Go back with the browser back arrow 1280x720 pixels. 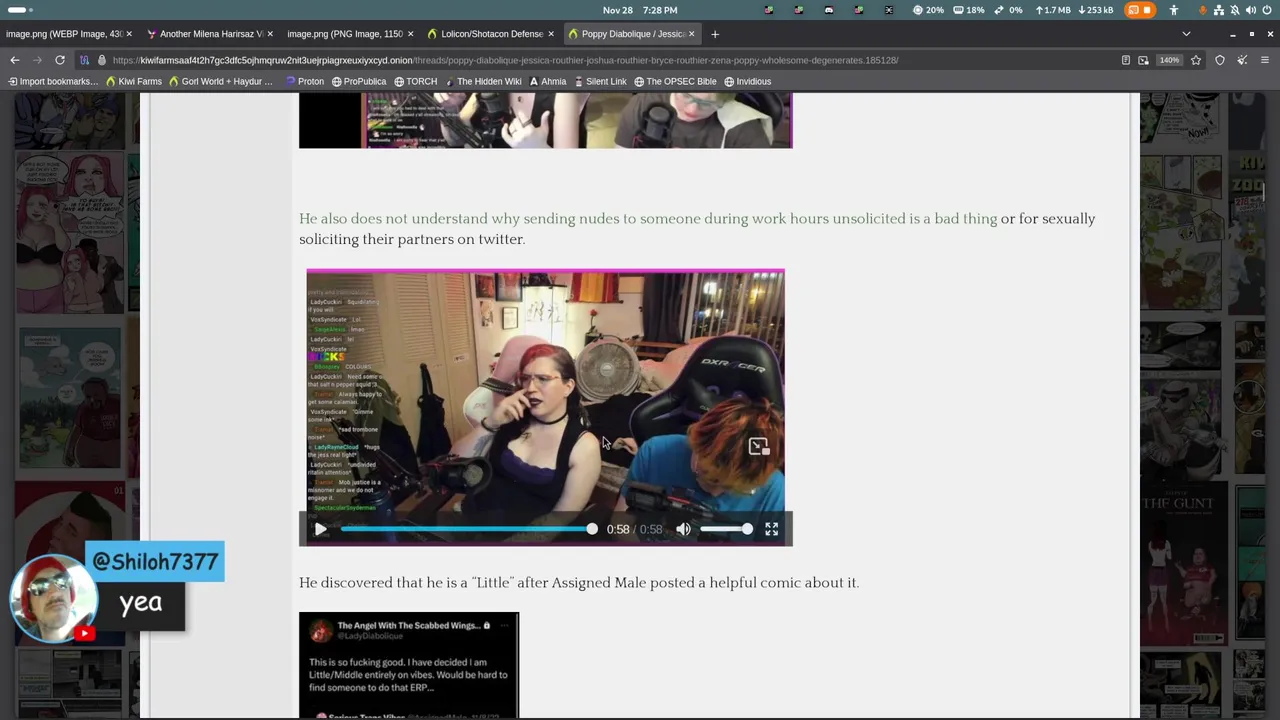point(15,60)
